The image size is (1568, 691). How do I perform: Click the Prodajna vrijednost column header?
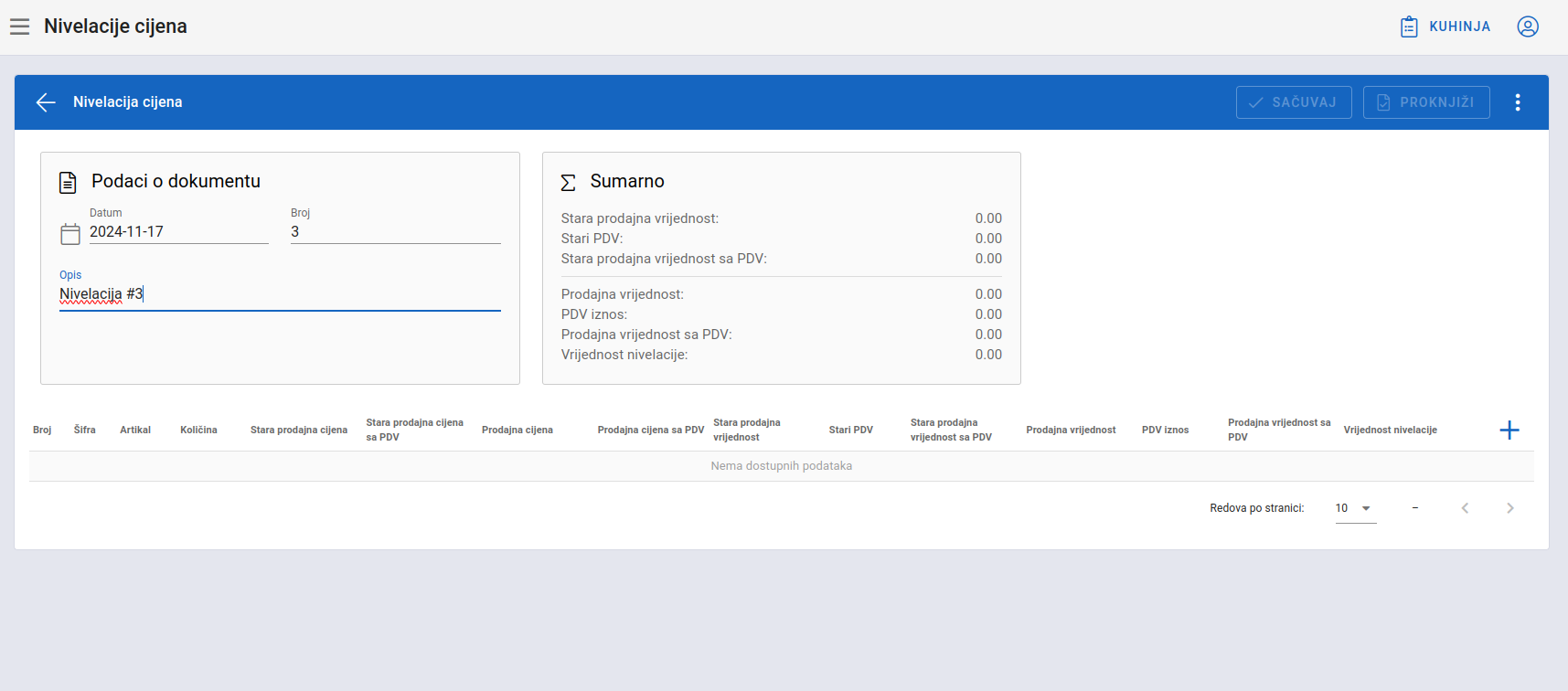click(x=1071, y=430)
